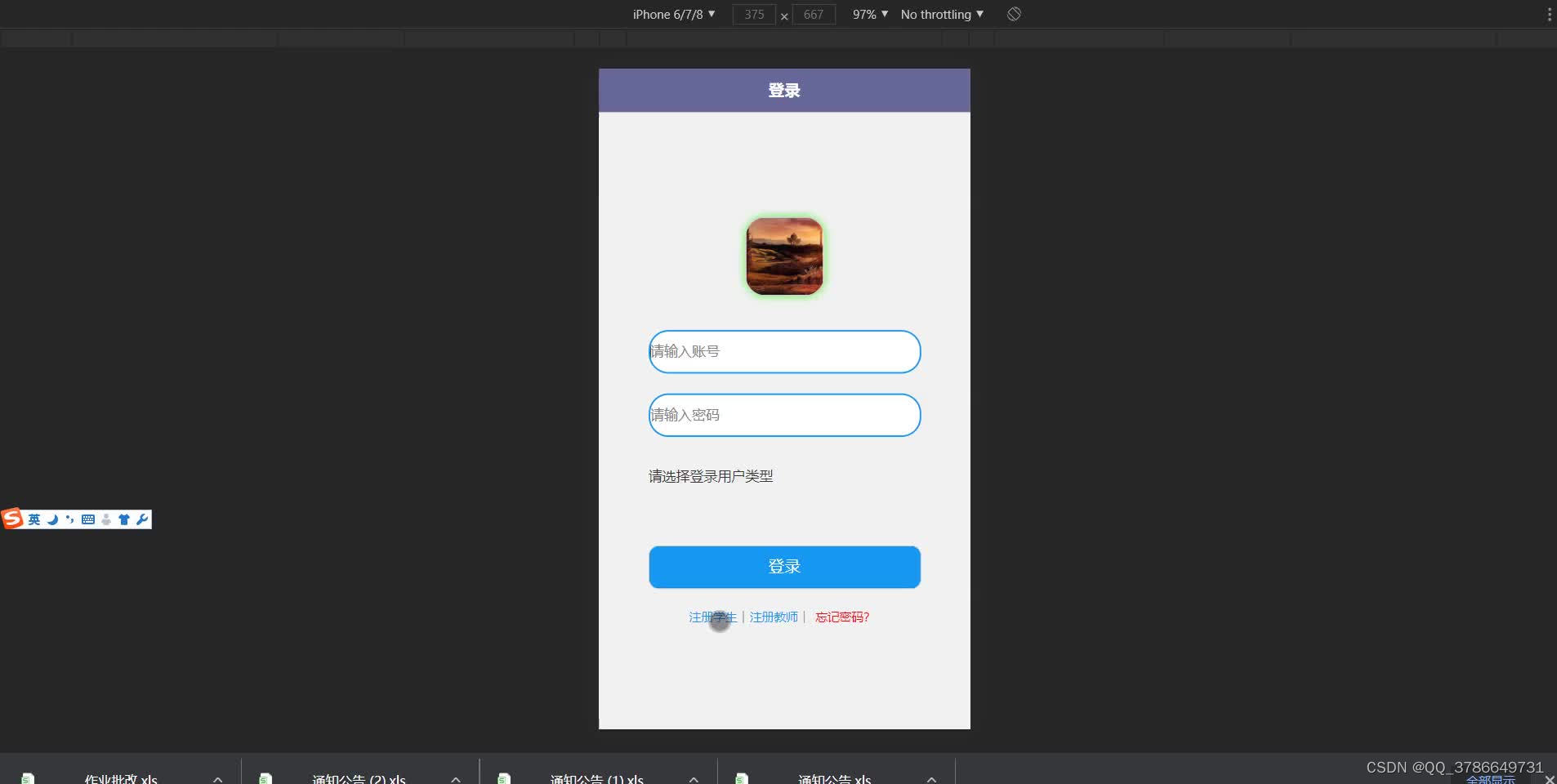Expand the 通知公告.xls download chevron
This screenshot has width=1557, height=784.
click(x=931, y=779)
